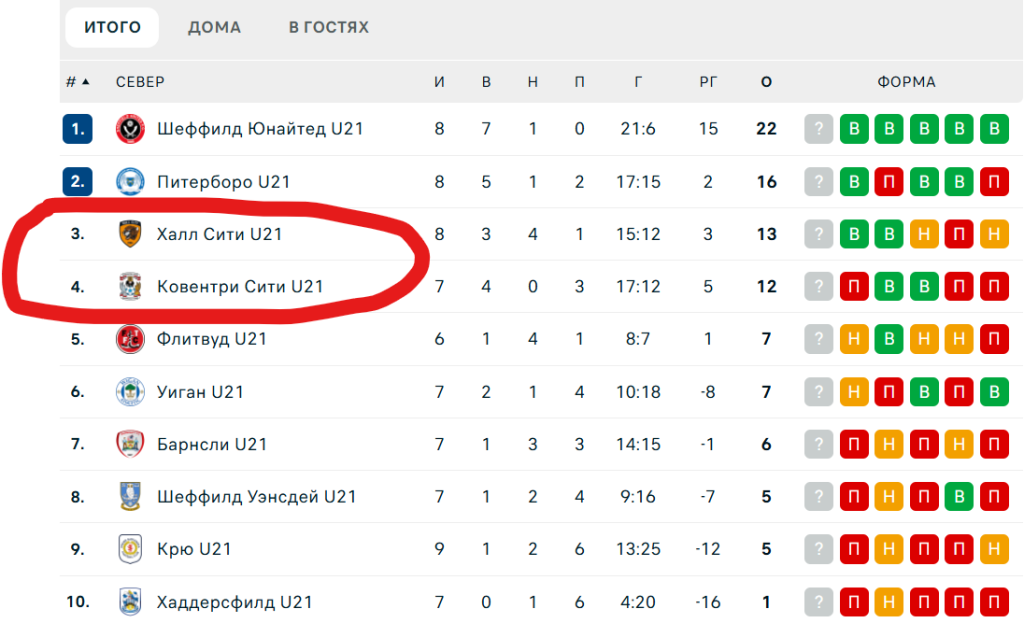Sort standings by the РГ goal difference column

[708, 82]
